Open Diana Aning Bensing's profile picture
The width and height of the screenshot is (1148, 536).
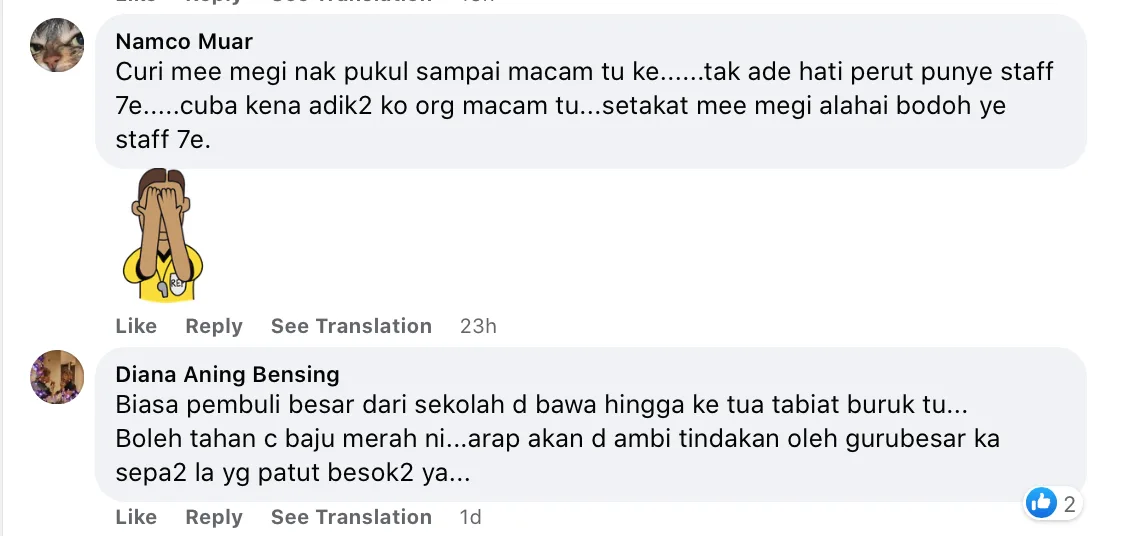(x=57, y=377)
